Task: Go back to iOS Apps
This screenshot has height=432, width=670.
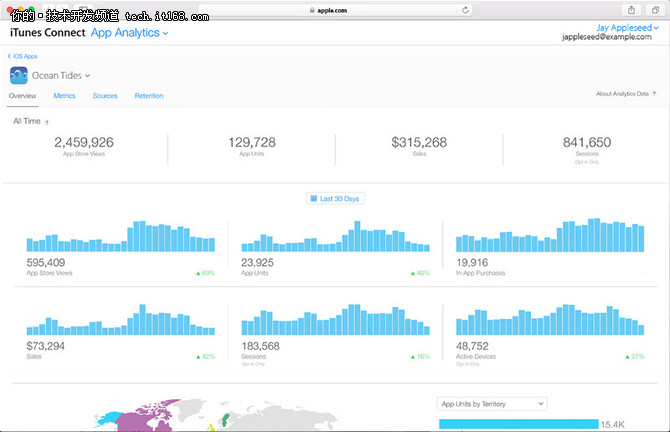Action: (x=23, y=56)
